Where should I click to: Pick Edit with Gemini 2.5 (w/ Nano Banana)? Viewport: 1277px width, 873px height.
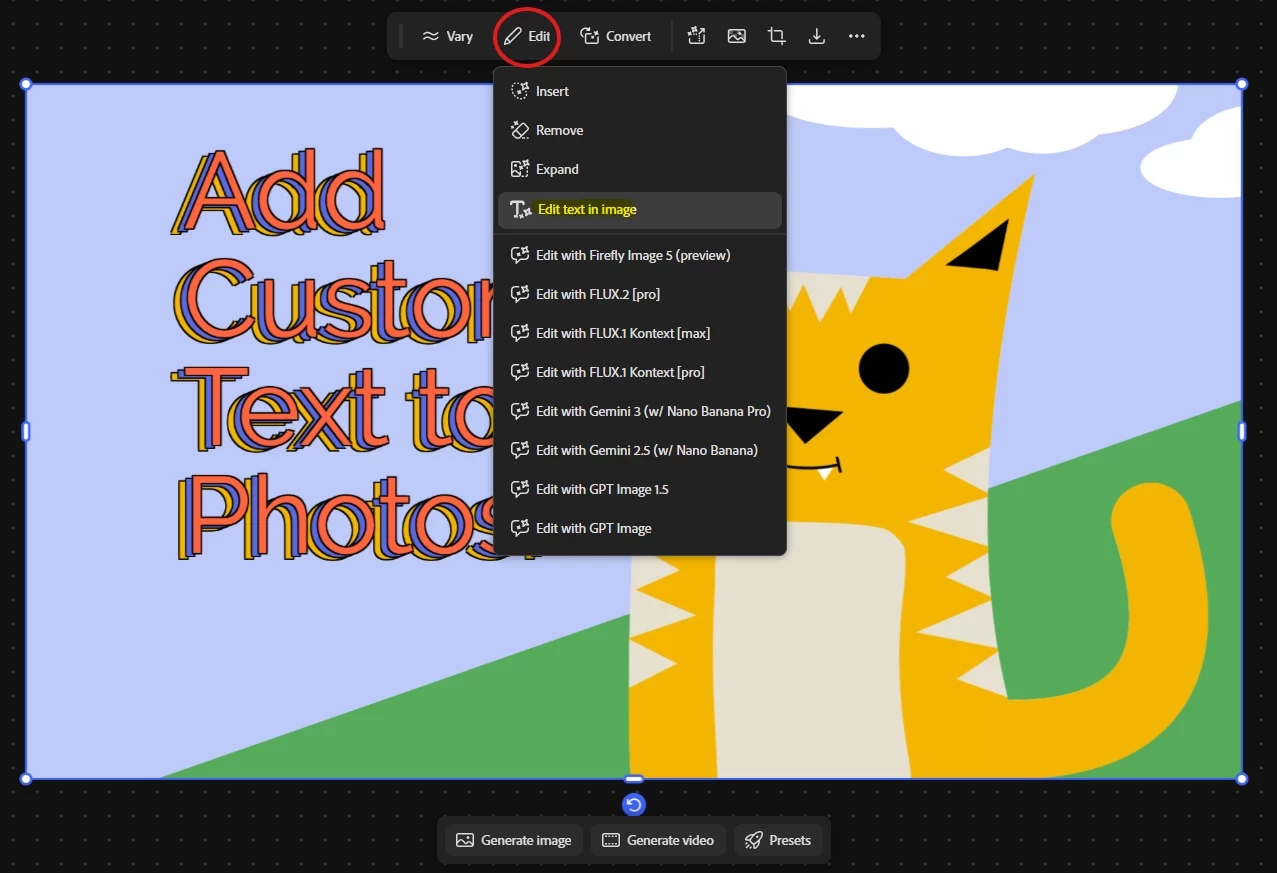pyautogui.click(x=640, y=450)
